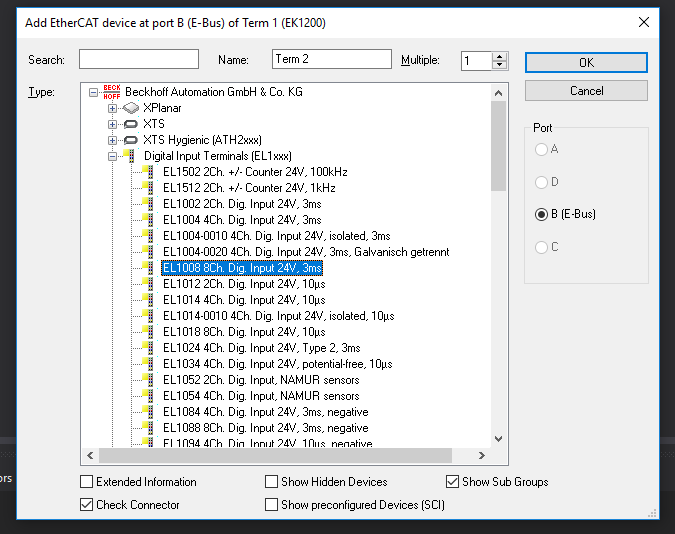The height and width of the screenshot is (534, 675).
Task: Click the EL1034 terminal icon
Action: (x=148, y=363)
